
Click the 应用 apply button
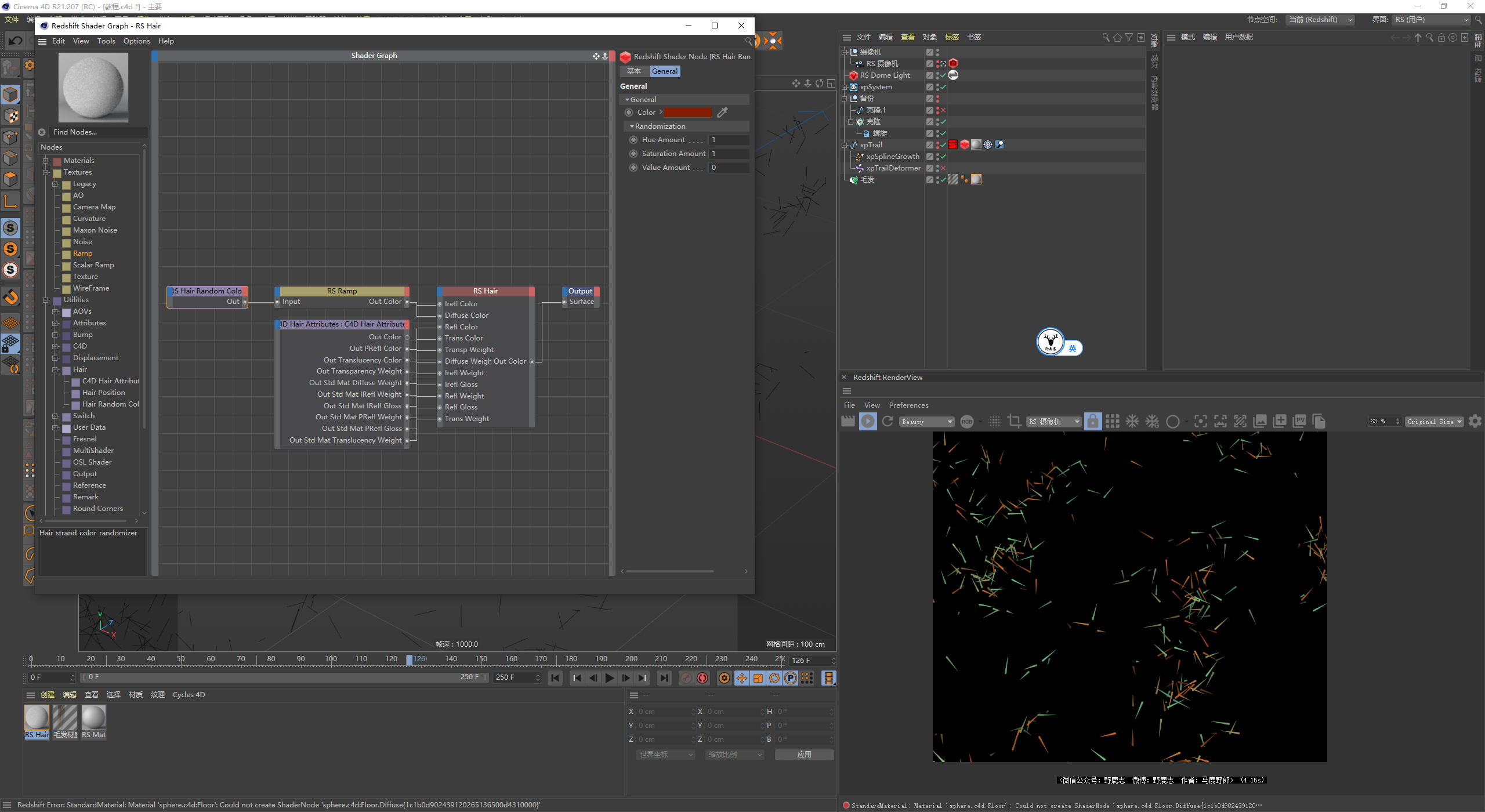804,755
